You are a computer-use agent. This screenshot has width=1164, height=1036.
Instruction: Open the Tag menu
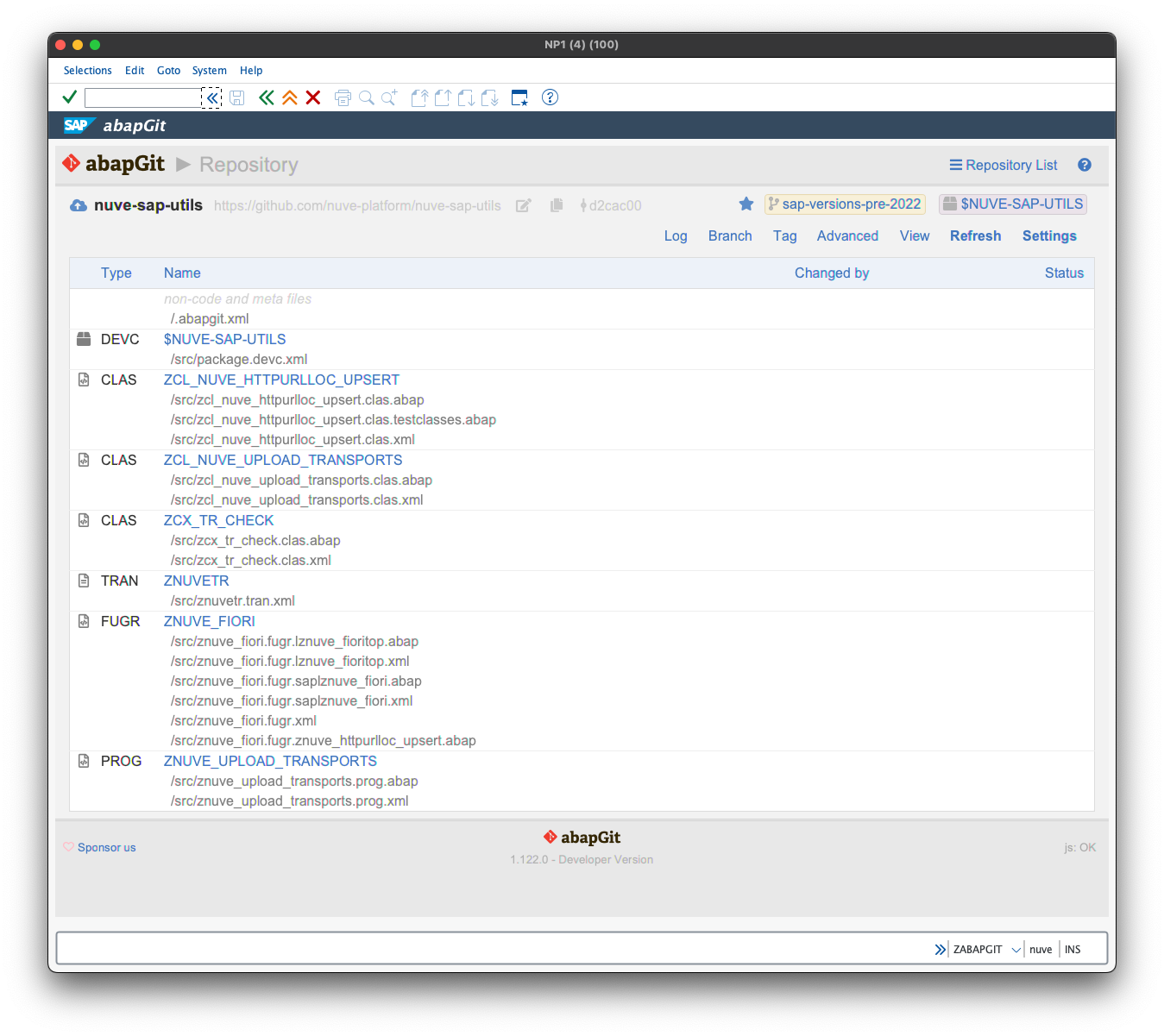[785, 236]
